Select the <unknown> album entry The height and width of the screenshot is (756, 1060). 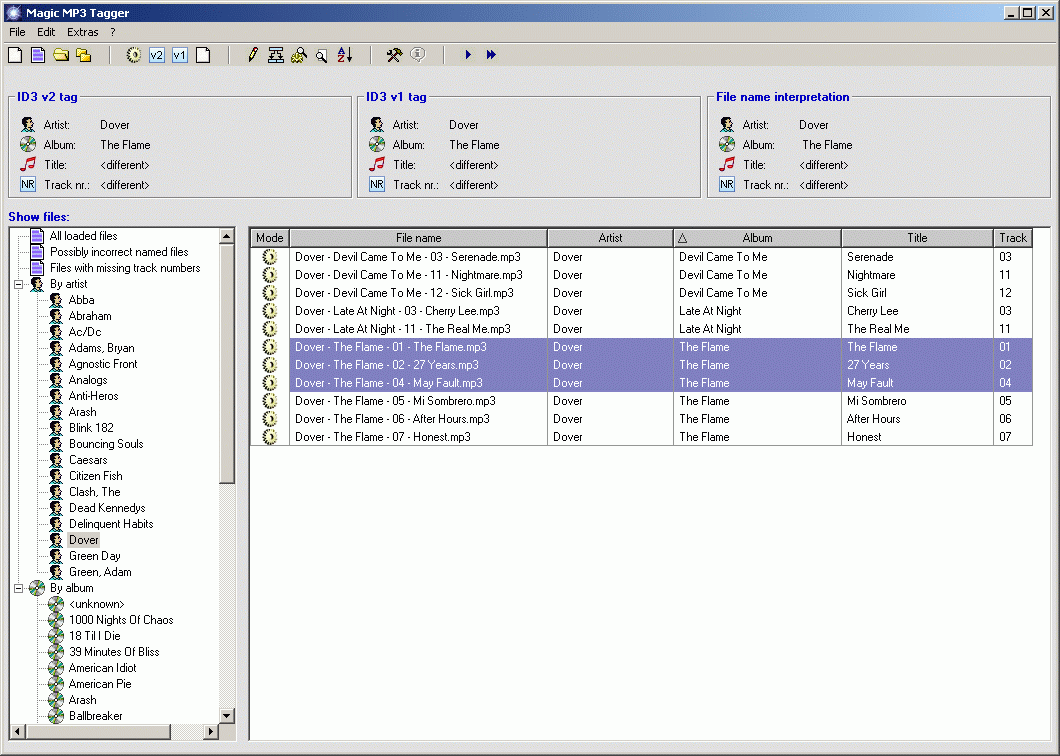coord(97,604)
